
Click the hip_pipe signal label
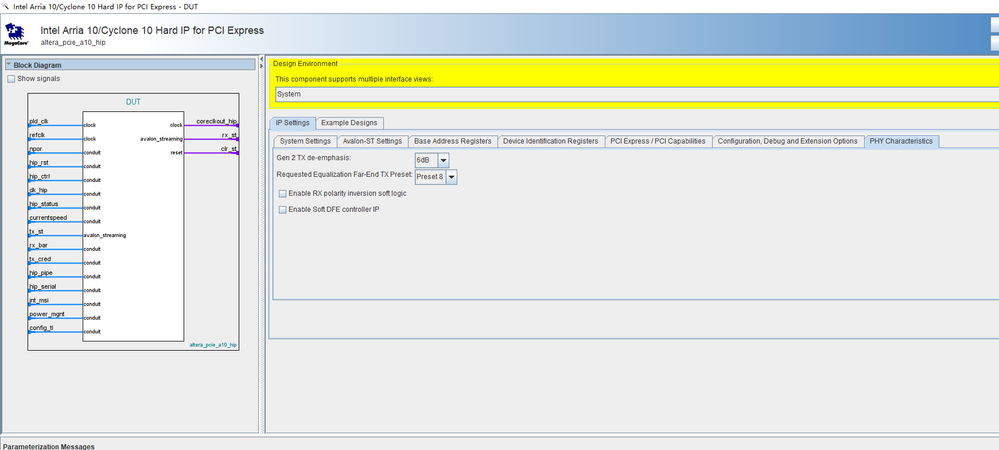pos(41,273)
